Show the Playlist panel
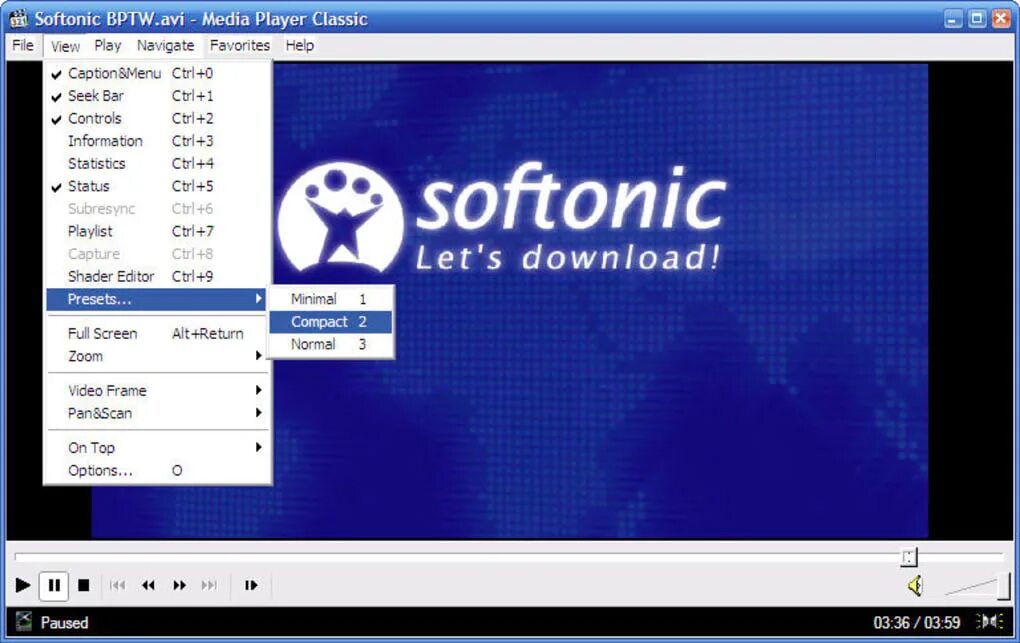 pyautogui.click(x=159, y=231)
